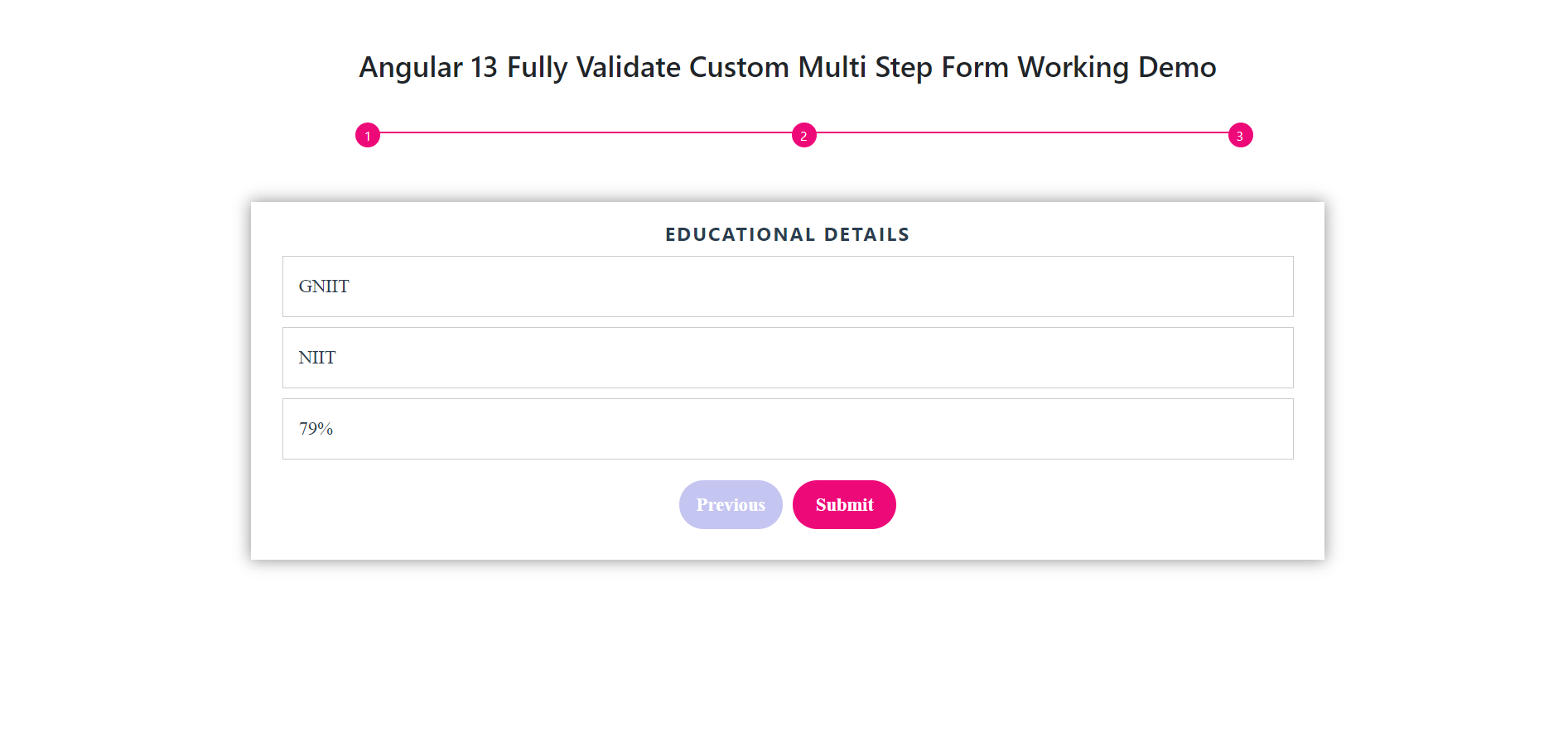The width and height of the screenshot is (1568, 751).
Task: Submit the educational details form
Action: coord(844,504)
